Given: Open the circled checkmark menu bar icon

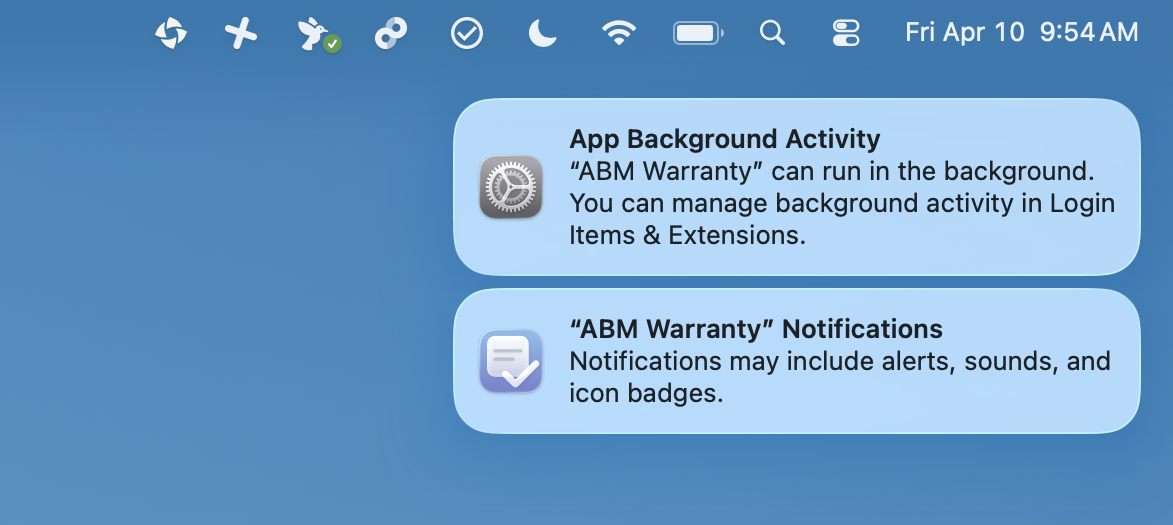Looking at the screenshot, I should tap(467, 34).
